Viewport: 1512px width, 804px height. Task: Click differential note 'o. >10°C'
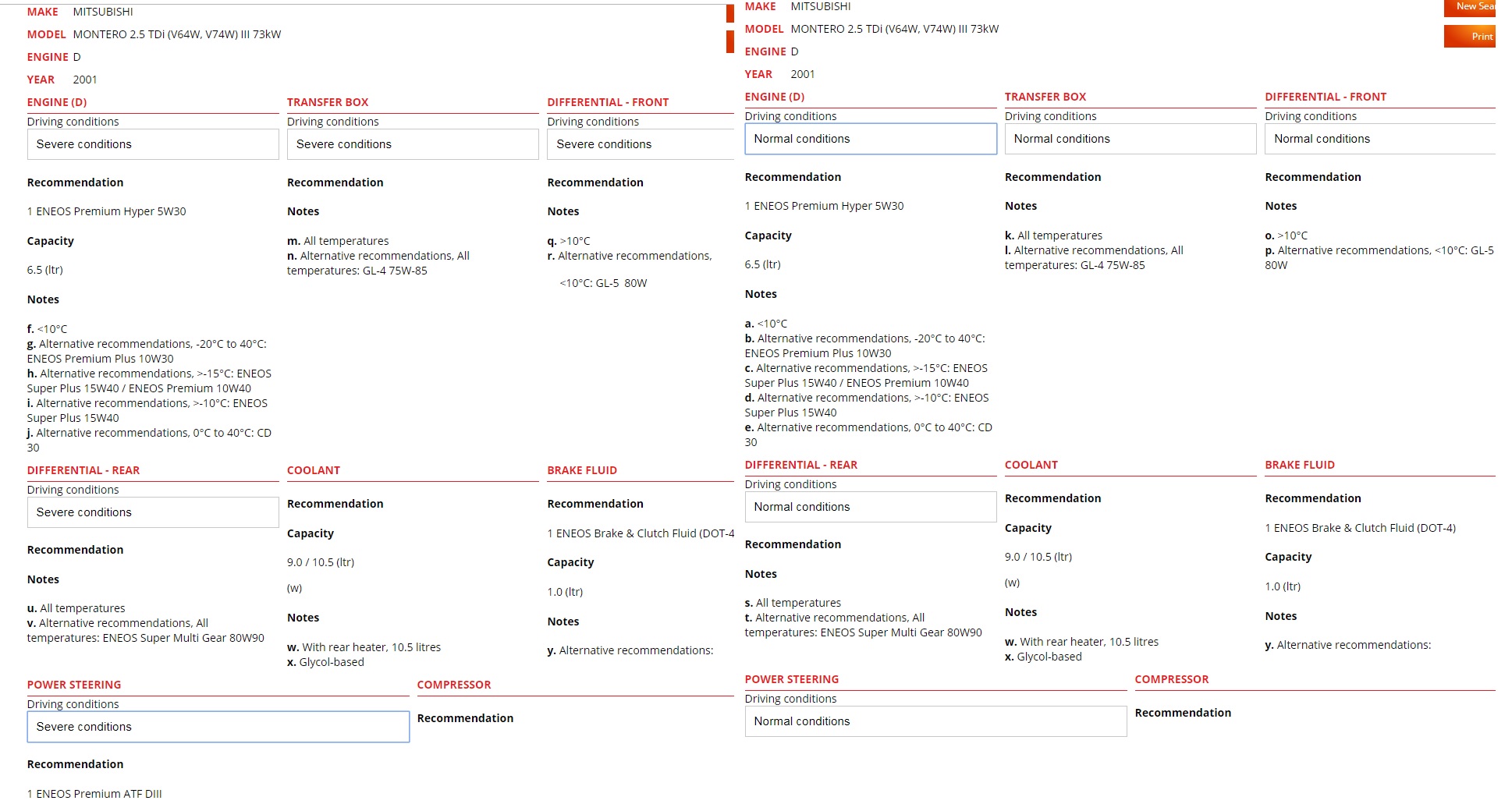[x=1286, y=236]
